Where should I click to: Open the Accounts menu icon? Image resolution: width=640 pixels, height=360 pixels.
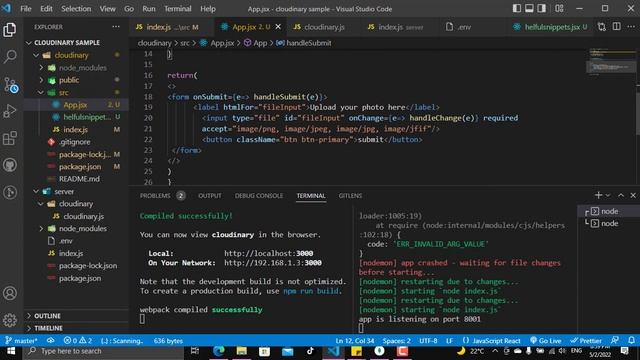point(10,293)
